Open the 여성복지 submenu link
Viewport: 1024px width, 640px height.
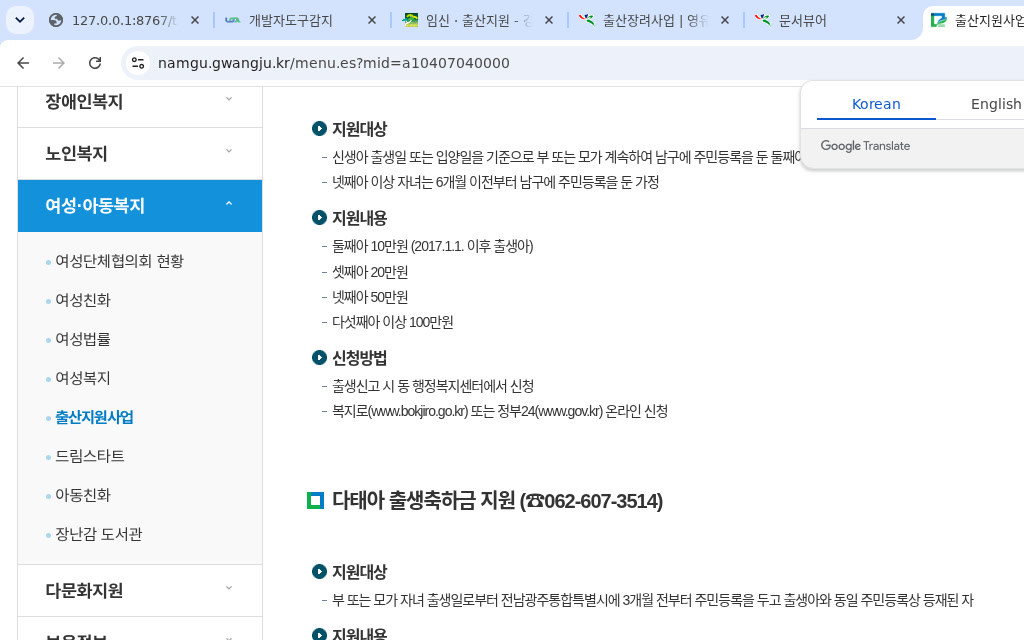(83, 378)
